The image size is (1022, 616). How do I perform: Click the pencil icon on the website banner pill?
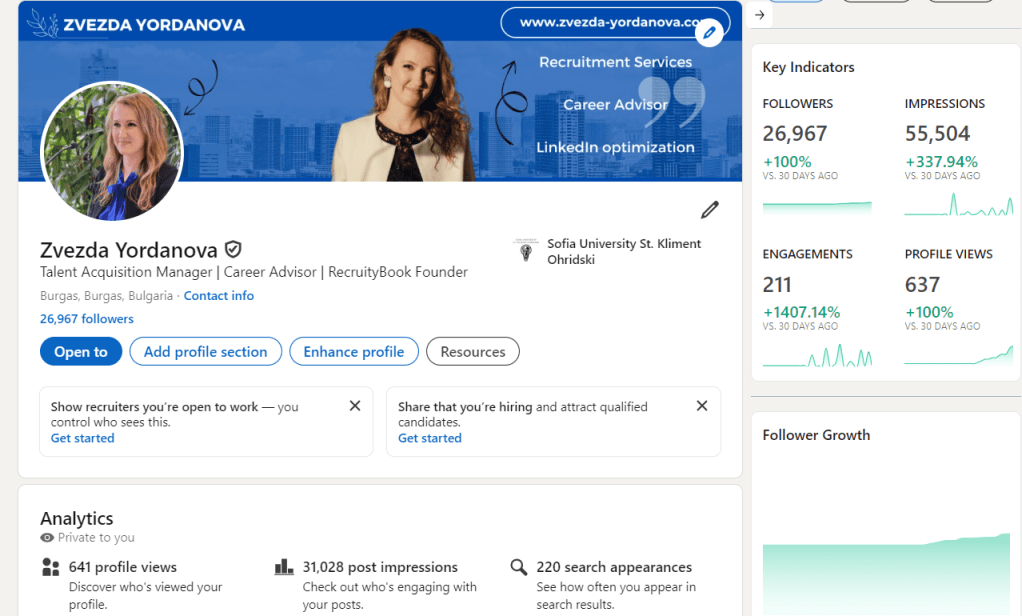tap(709, 31)
